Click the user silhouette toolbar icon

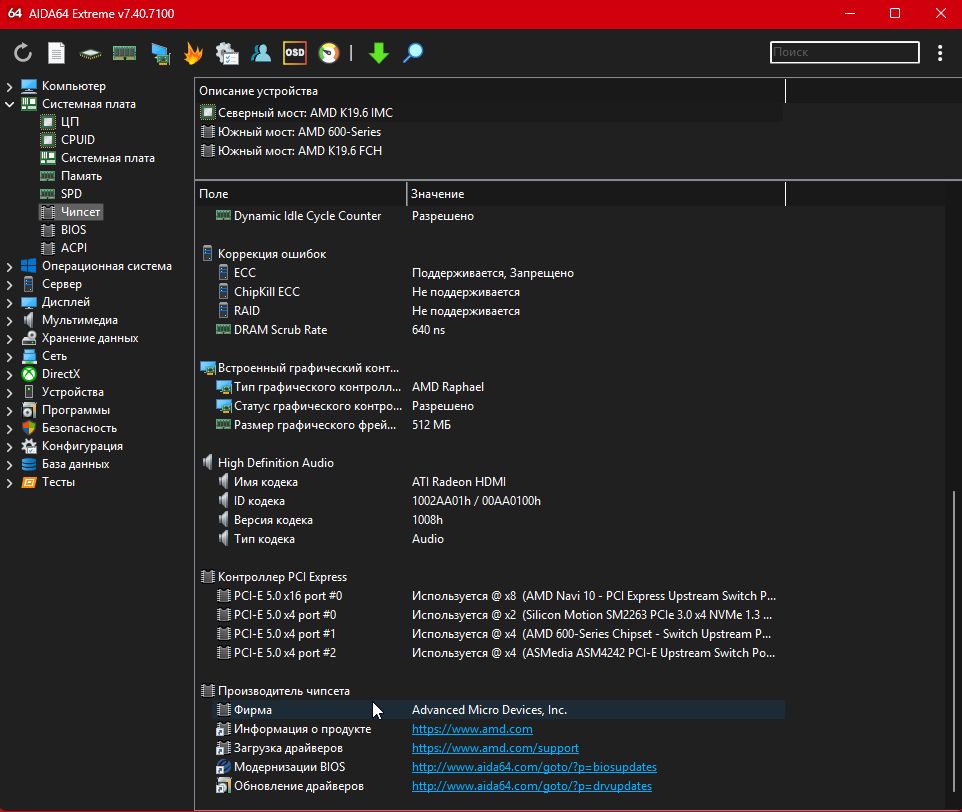tap(261, 53)
